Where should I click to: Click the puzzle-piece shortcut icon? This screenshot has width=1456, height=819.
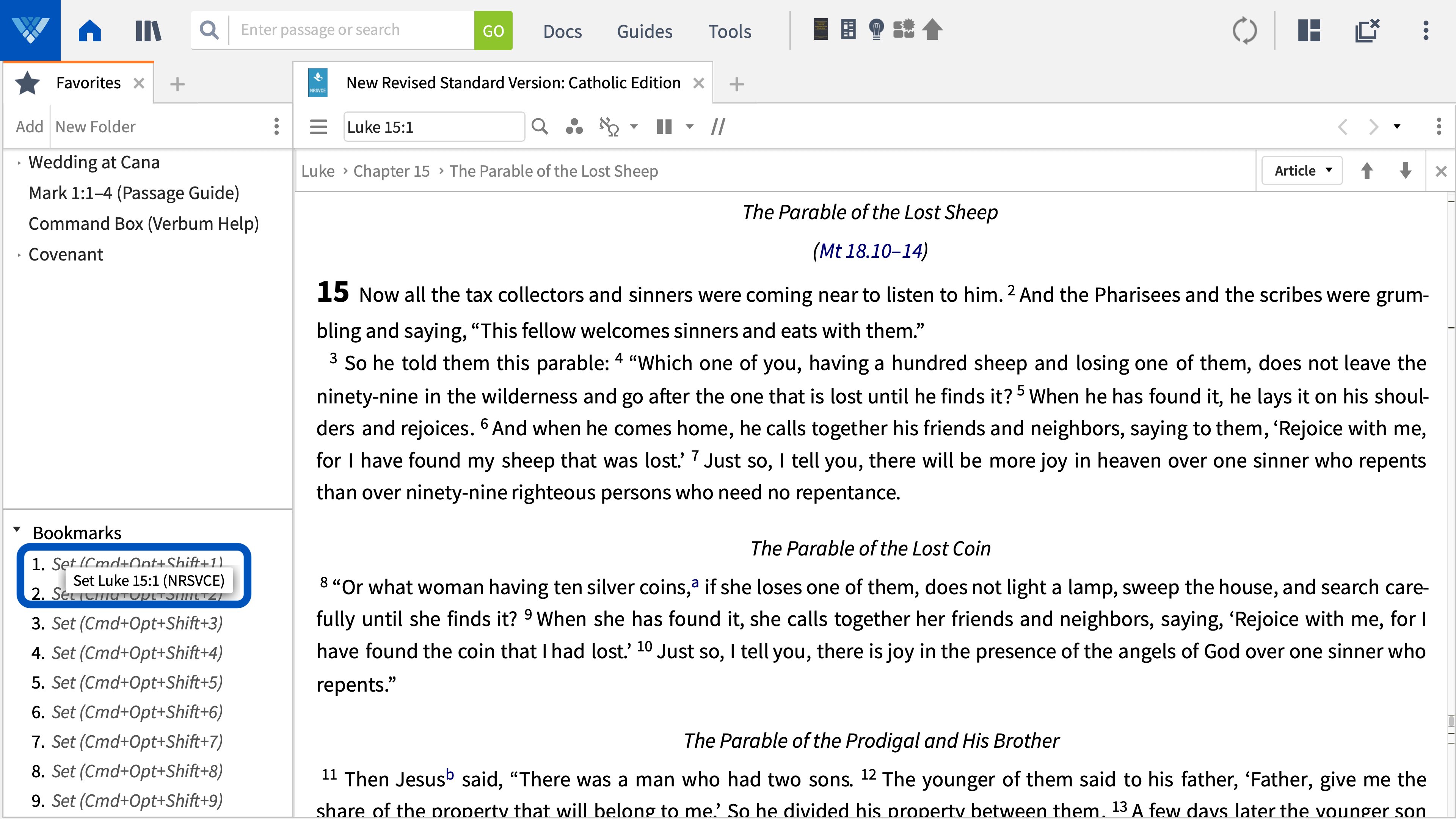click(x=904, y=30)
